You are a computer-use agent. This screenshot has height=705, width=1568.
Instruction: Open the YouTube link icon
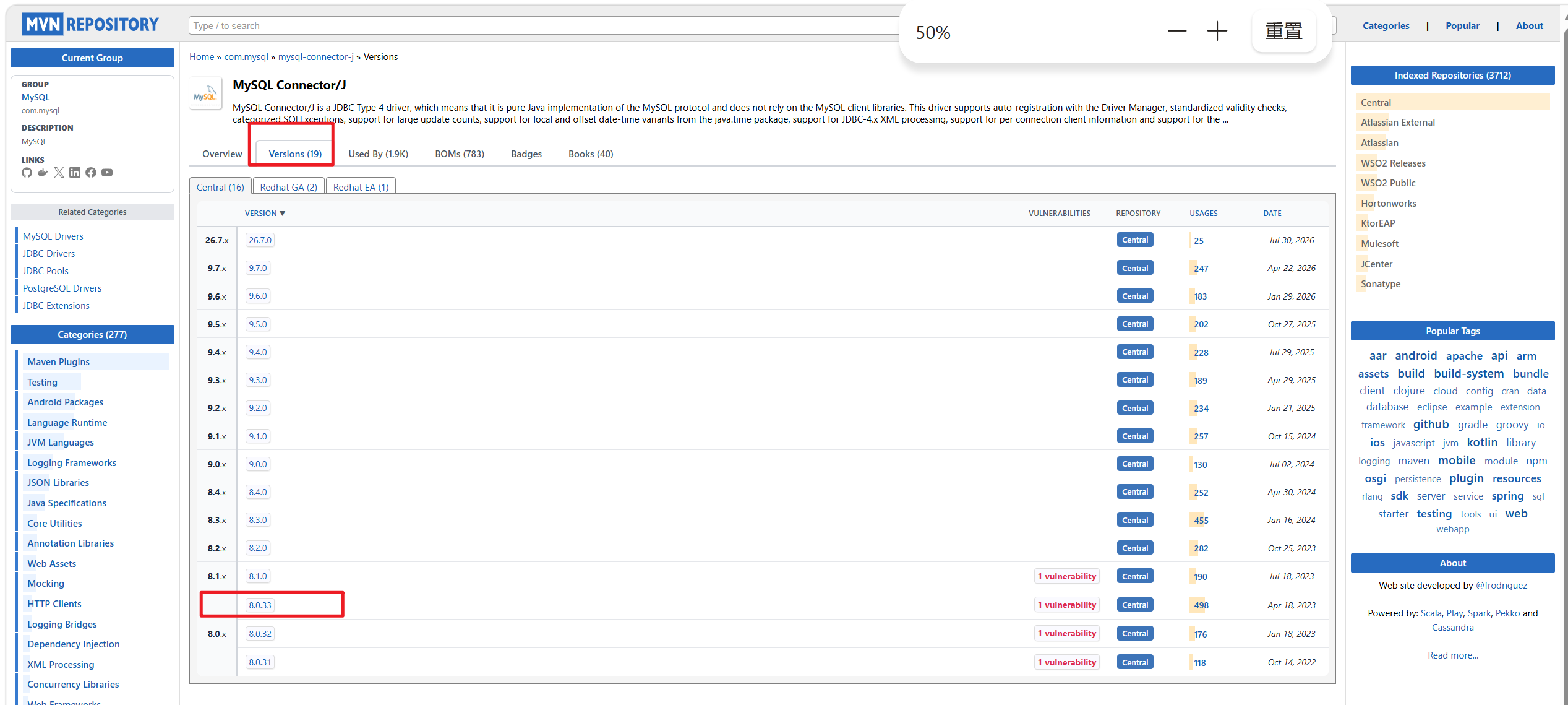(107, 173)
